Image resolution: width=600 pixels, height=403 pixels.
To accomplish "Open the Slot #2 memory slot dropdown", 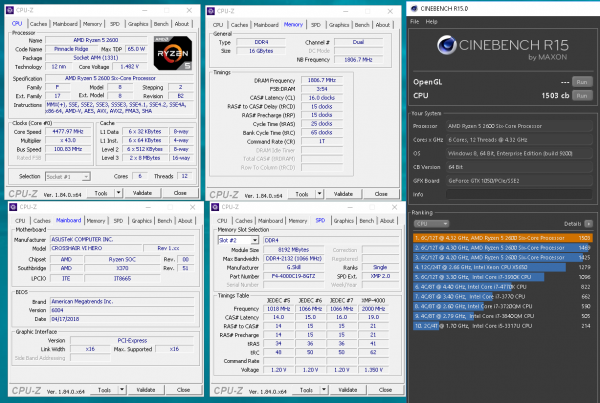I will pyautogui.click(x=232, y=241).
